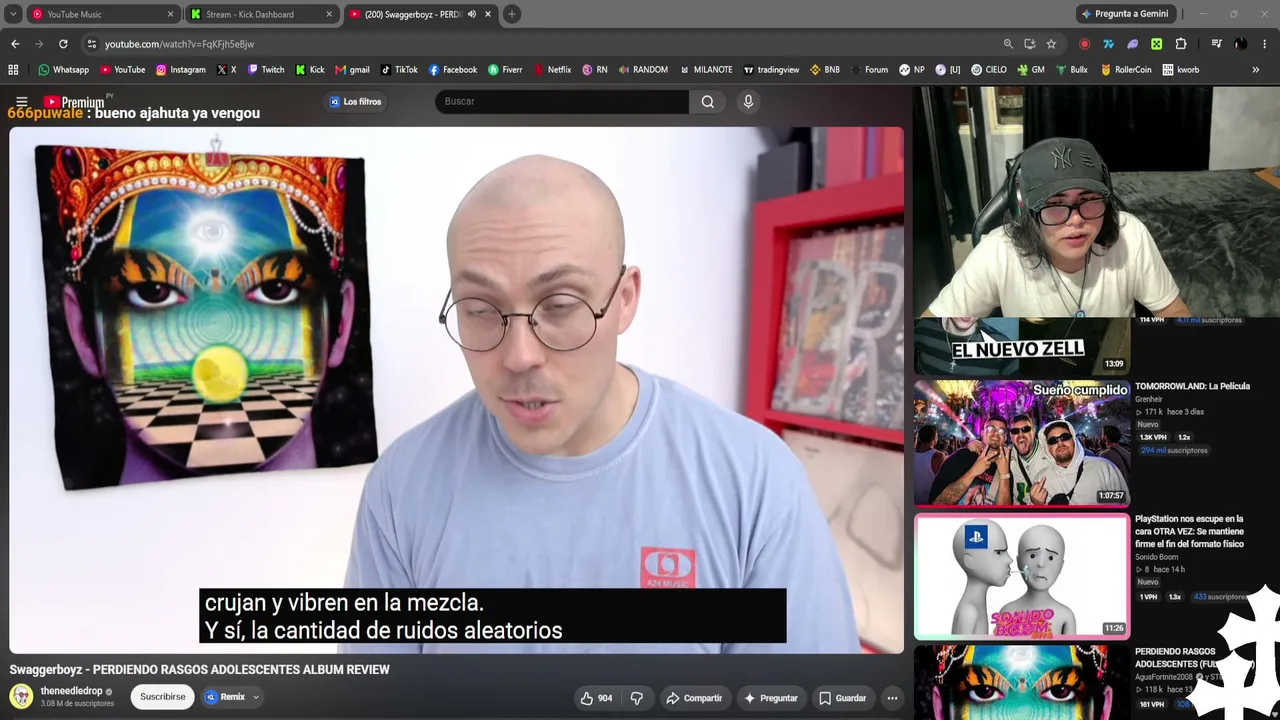Close the Kick Dashboard tab

point(329,14)
